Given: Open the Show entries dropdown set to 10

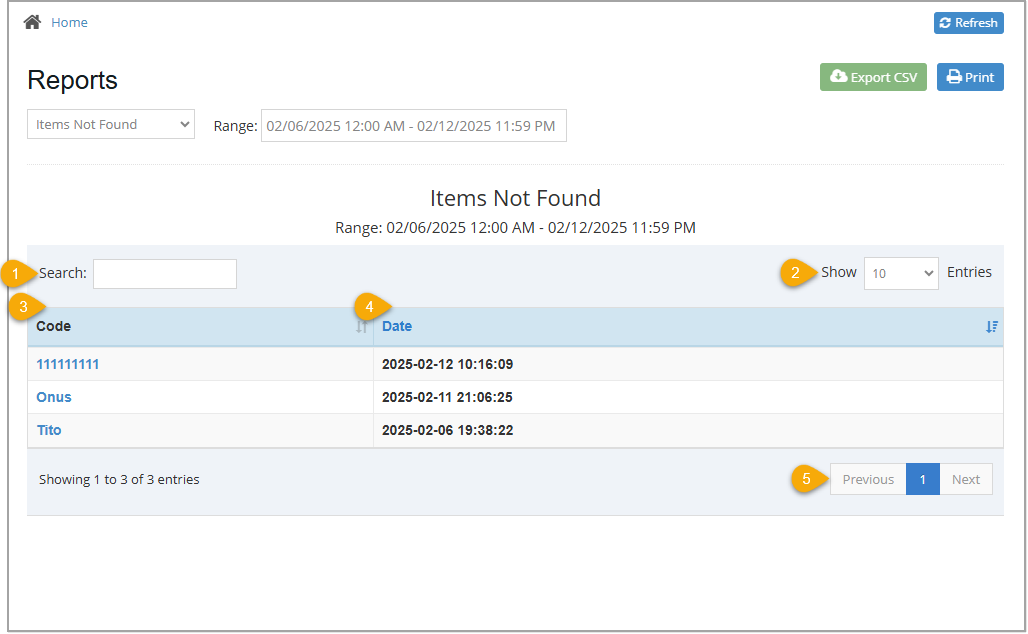Looking at the screenshot, I should coord(900,273).
